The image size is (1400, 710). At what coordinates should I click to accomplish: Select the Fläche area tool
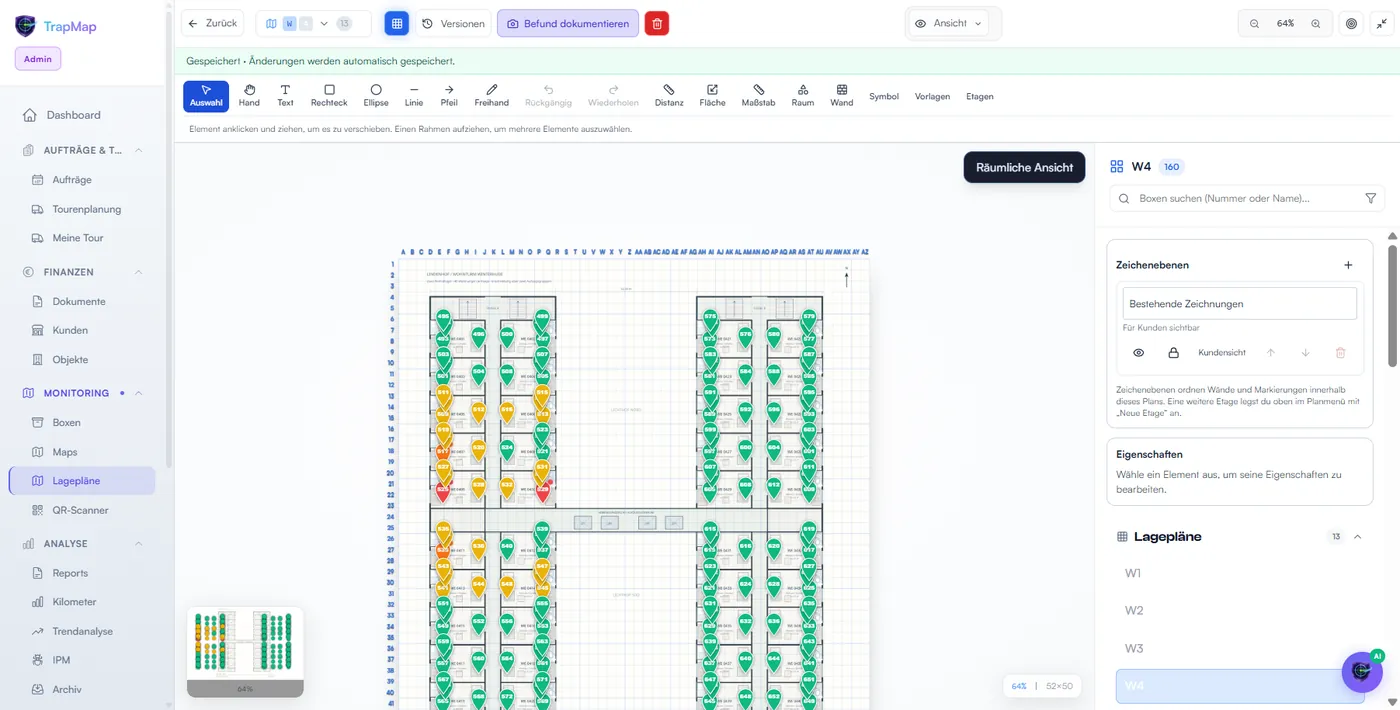pos(712,96)
